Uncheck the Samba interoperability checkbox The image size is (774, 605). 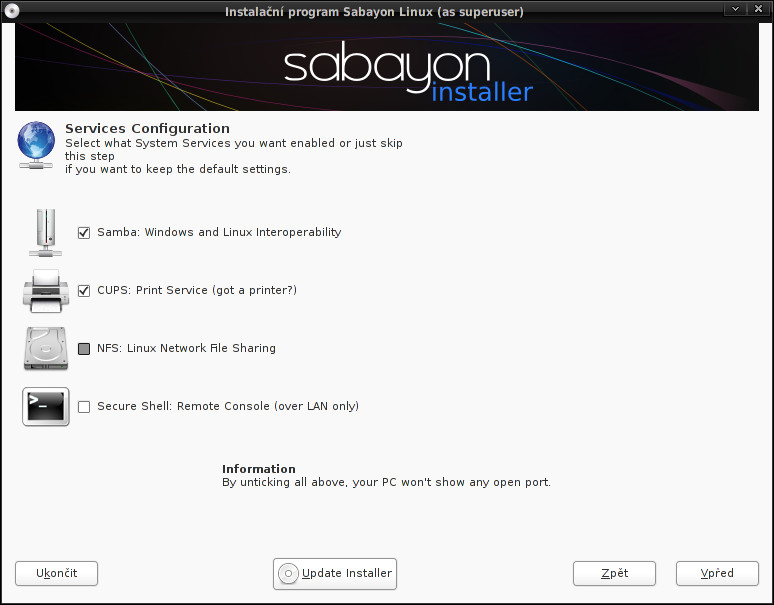[x=84, y=233]
